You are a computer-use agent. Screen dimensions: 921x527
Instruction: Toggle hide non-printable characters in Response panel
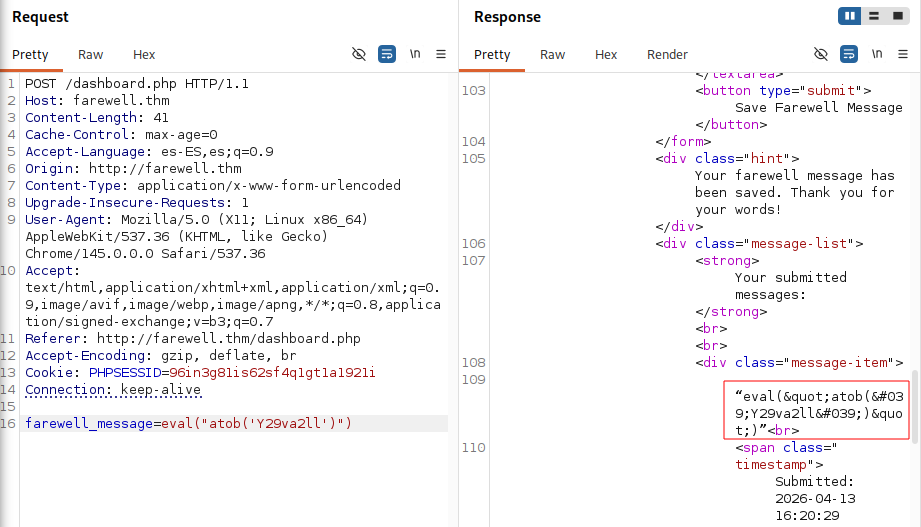821,54
